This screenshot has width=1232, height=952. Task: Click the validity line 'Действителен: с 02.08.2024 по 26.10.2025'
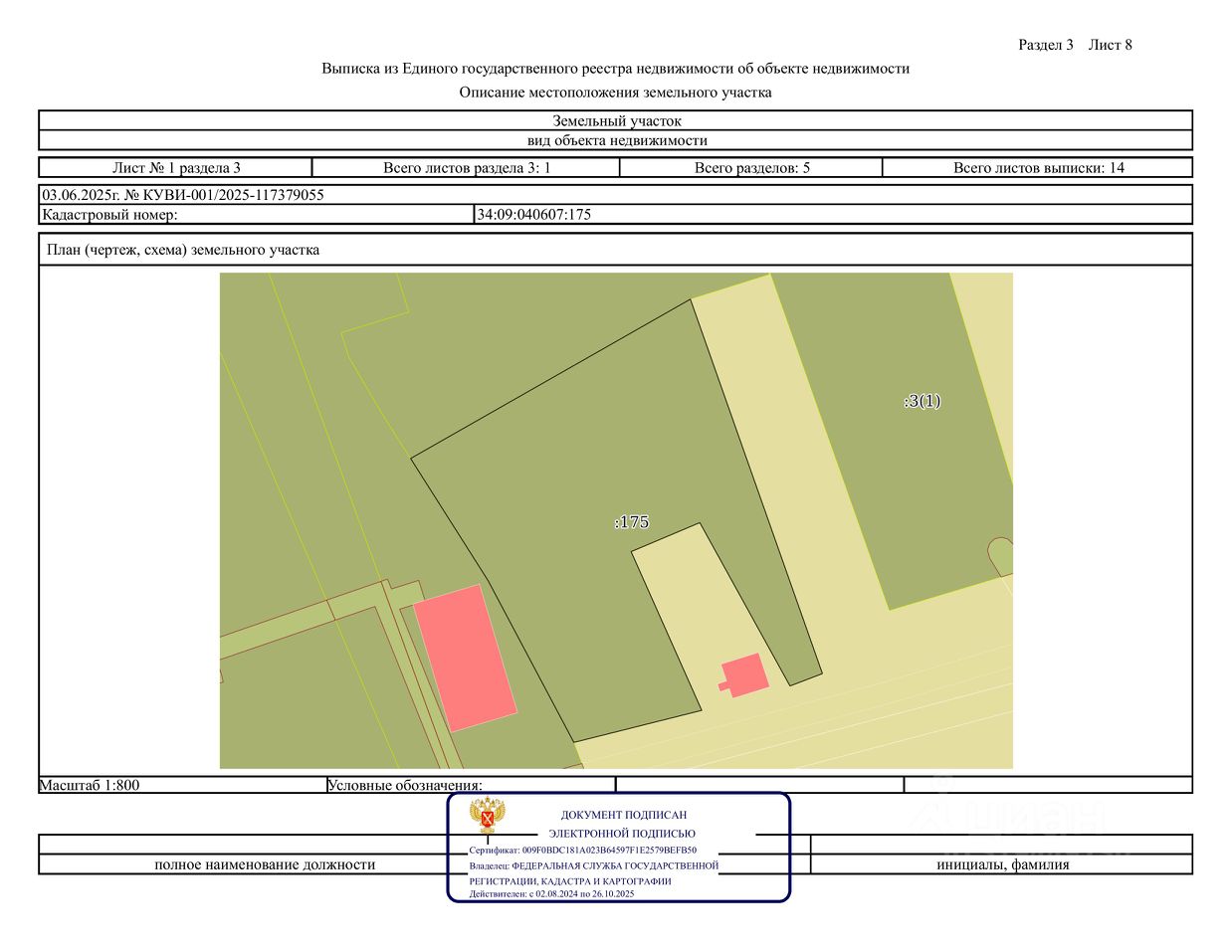[x=552, y=894]
